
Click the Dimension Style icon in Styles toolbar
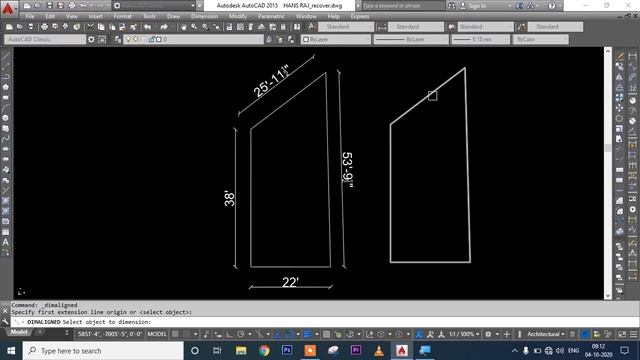click(x=382, y=27)
